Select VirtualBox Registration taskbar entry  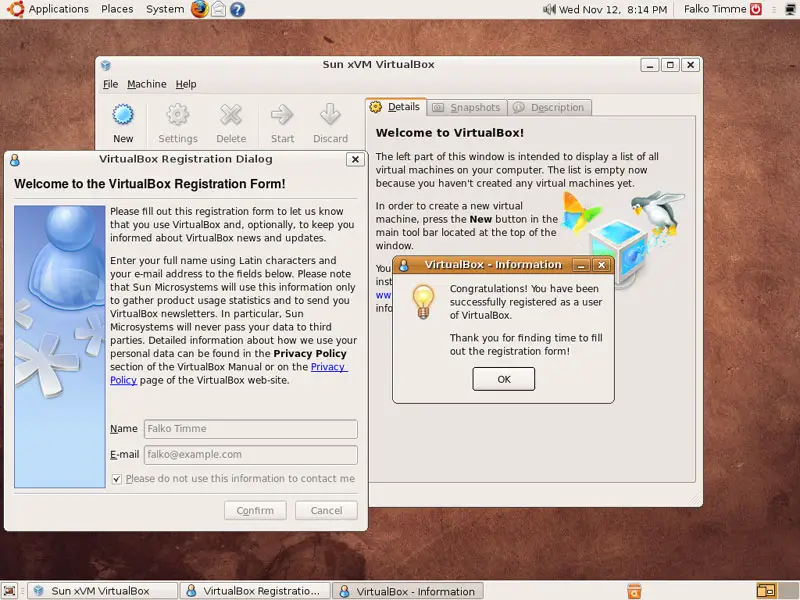coord(255,591)
